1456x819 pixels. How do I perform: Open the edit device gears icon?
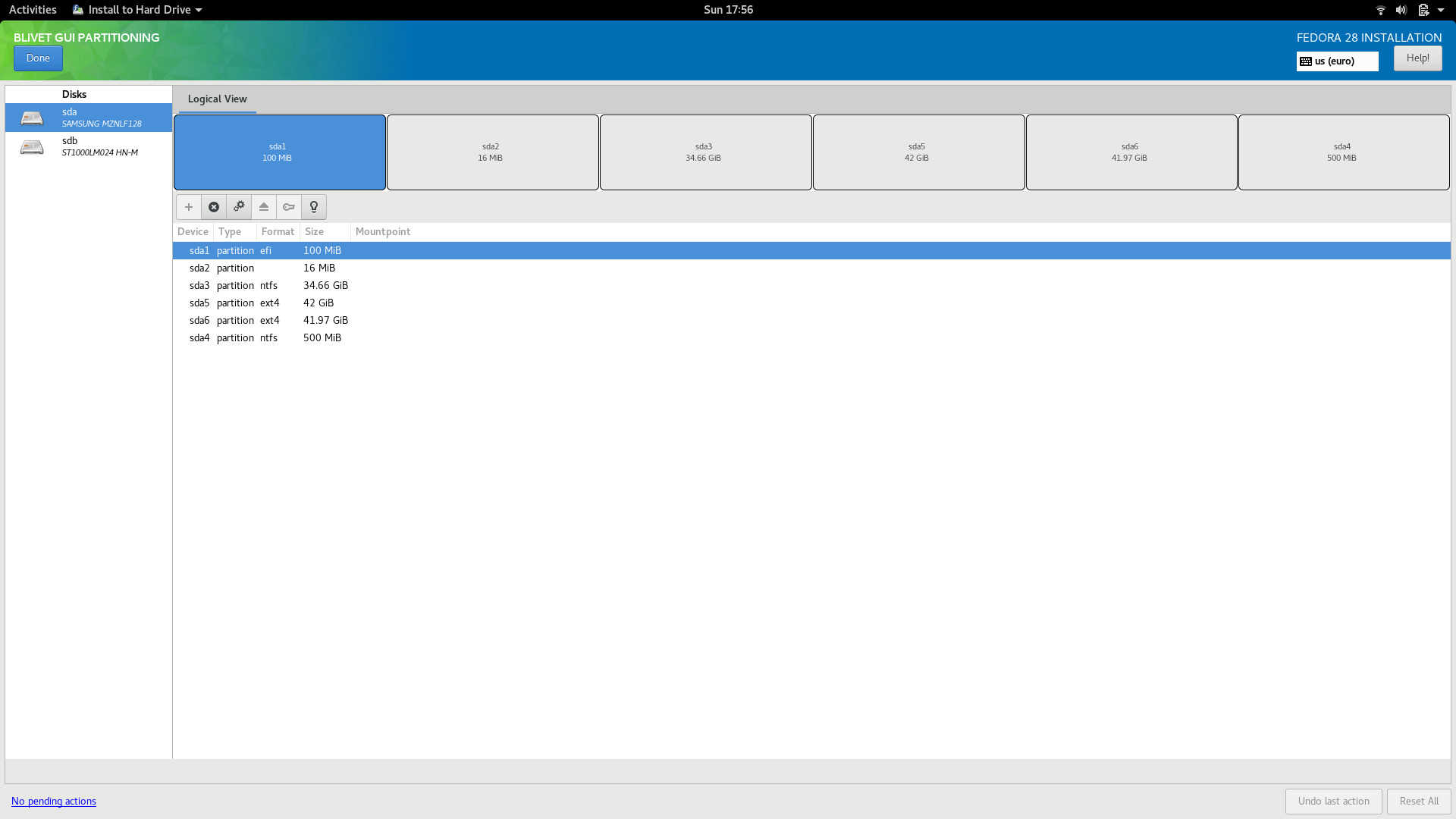(239, 207)
